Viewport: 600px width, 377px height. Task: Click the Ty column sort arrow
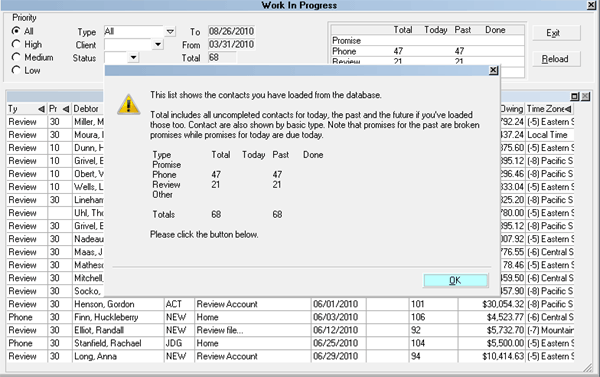point(41,109)
